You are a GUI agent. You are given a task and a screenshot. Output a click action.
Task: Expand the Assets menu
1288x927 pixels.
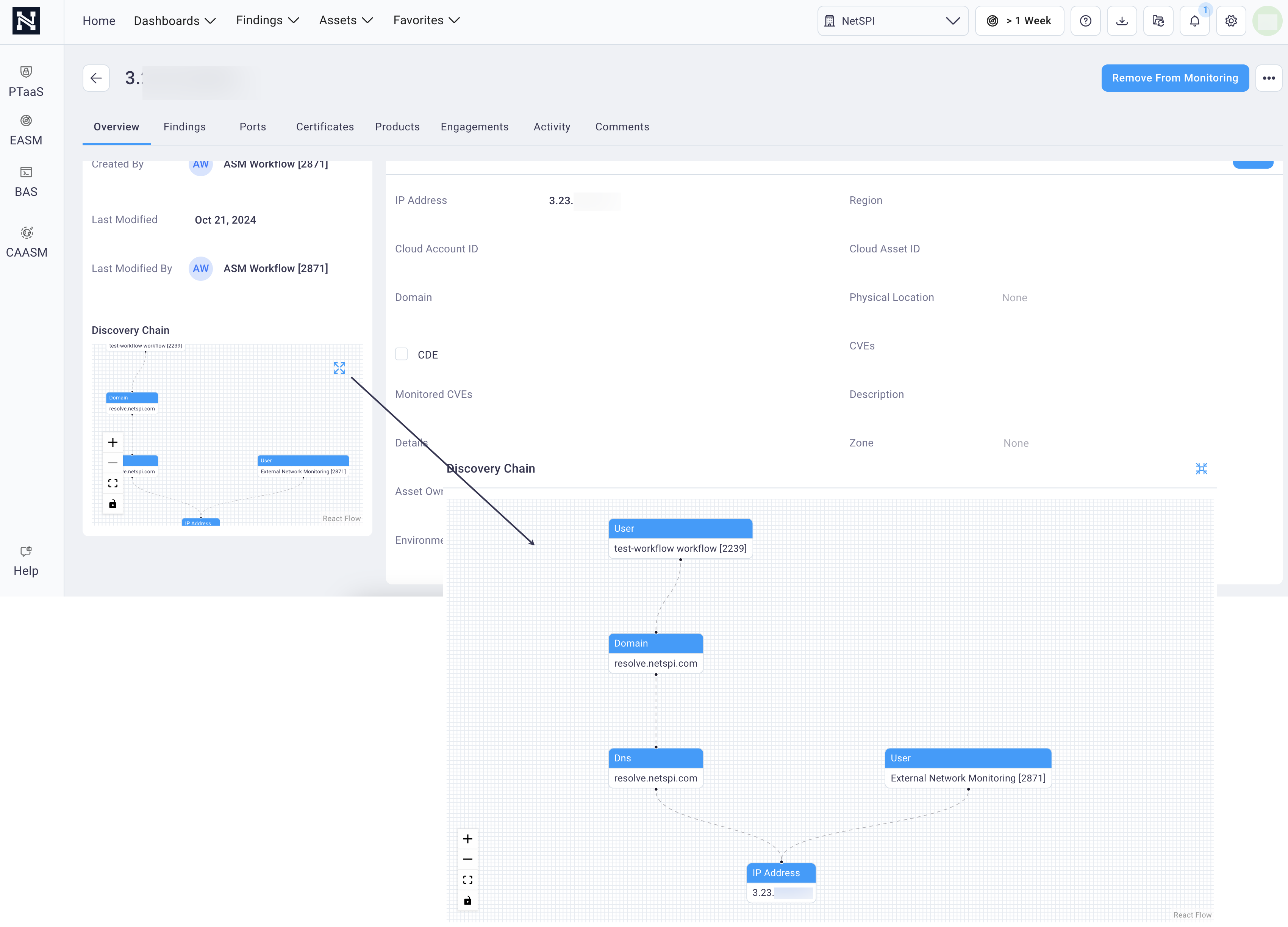click(x=346, y=20)
